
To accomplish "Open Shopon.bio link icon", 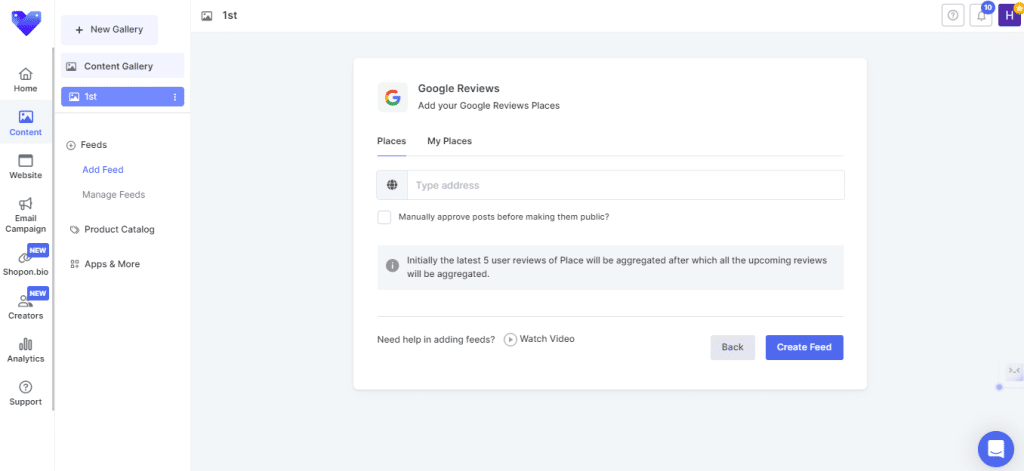I will (x=26, y=257).
